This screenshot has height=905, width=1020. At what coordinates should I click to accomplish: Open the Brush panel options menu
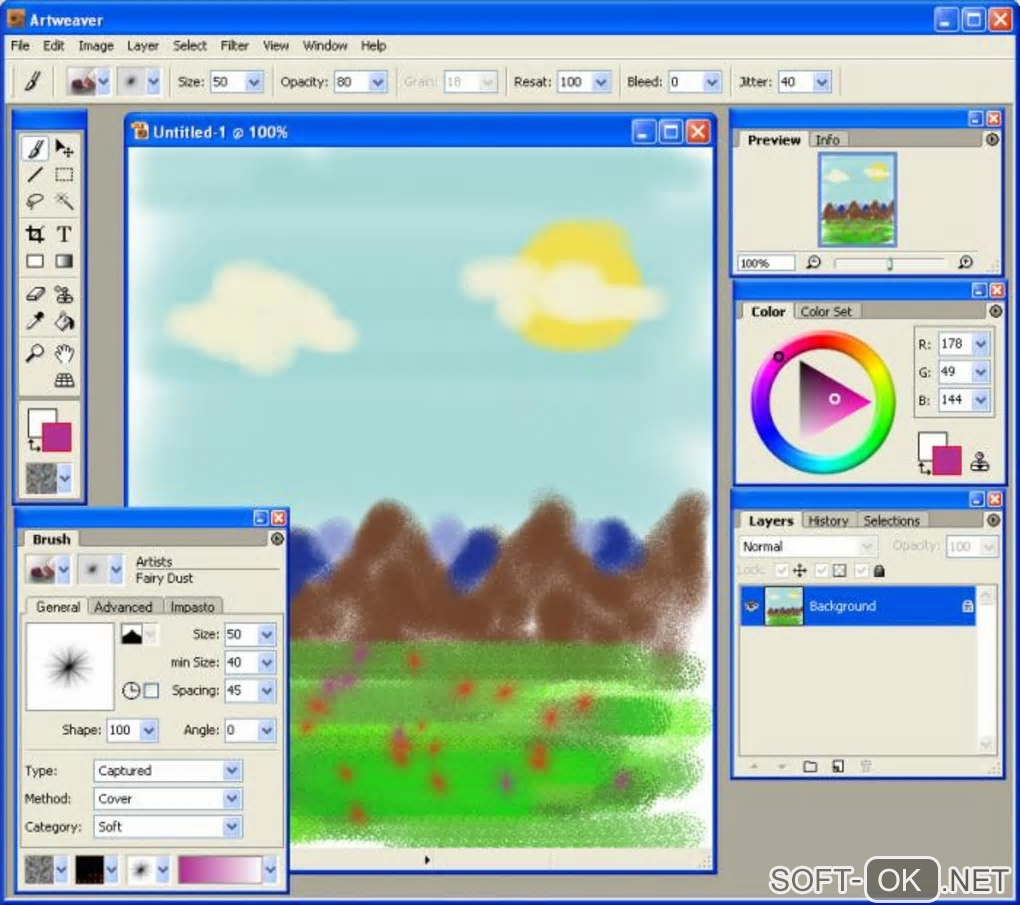click(277, 539)
